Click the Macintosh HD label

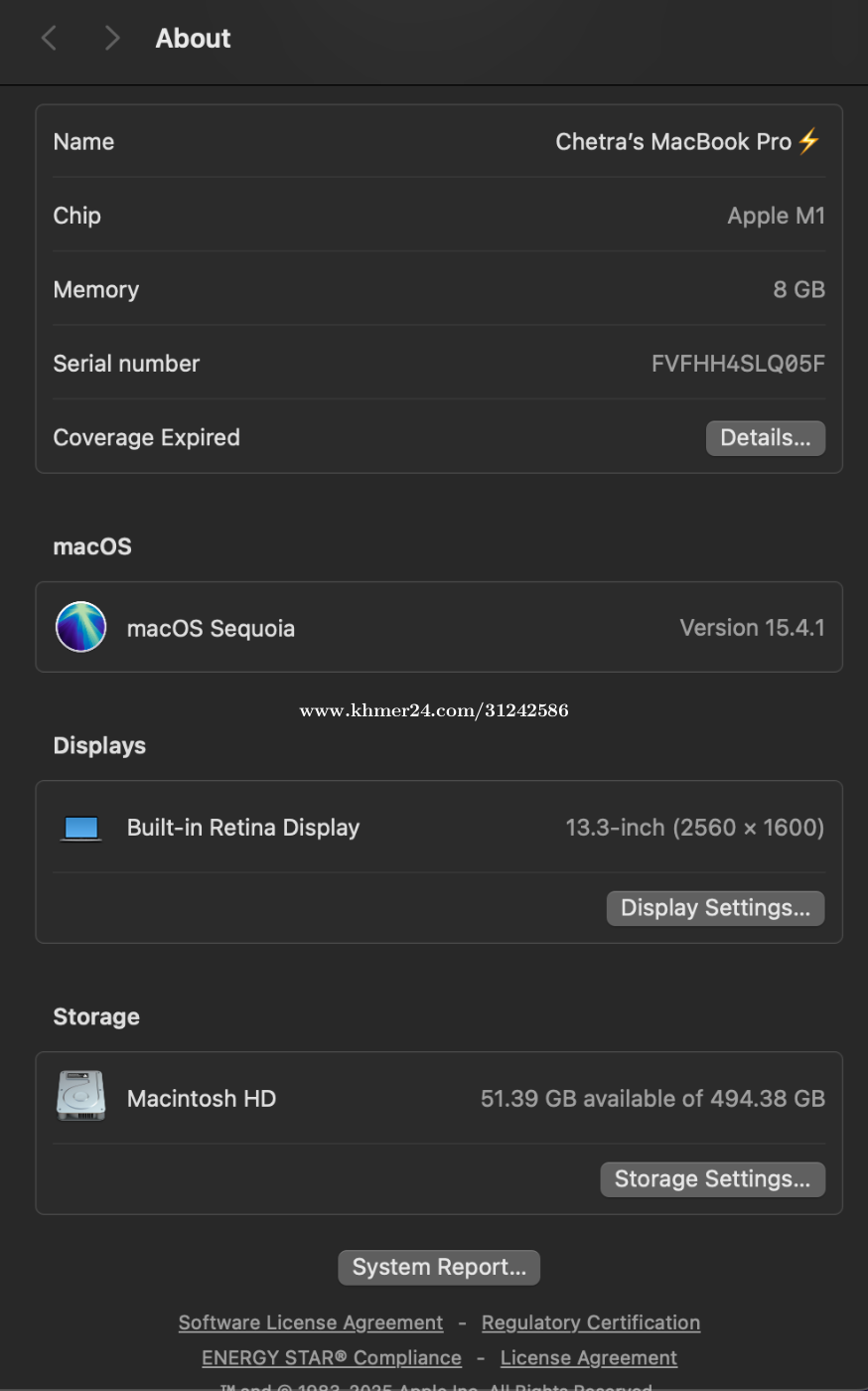[202, 1099]
